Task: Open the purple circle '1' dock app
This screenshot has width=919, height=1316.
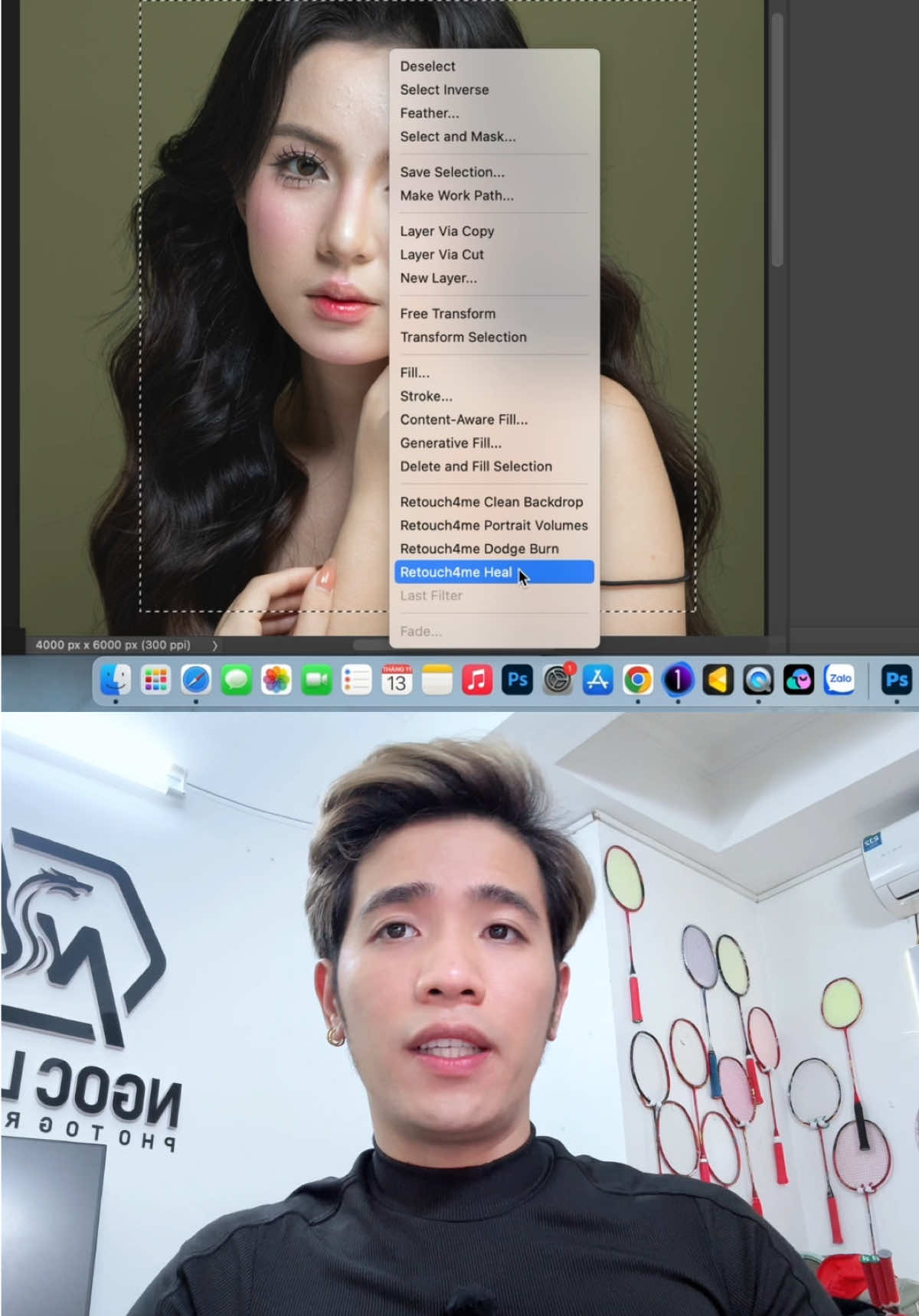Action: 678,680
